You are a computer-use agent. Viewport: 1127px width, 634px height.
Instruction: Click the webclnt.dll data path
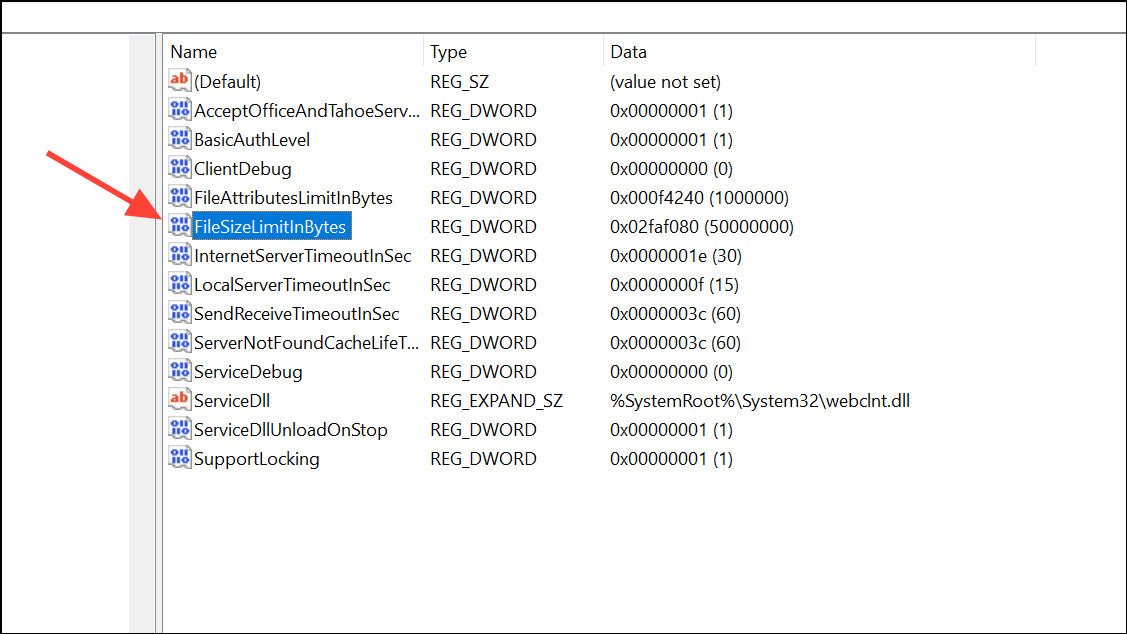760,401
